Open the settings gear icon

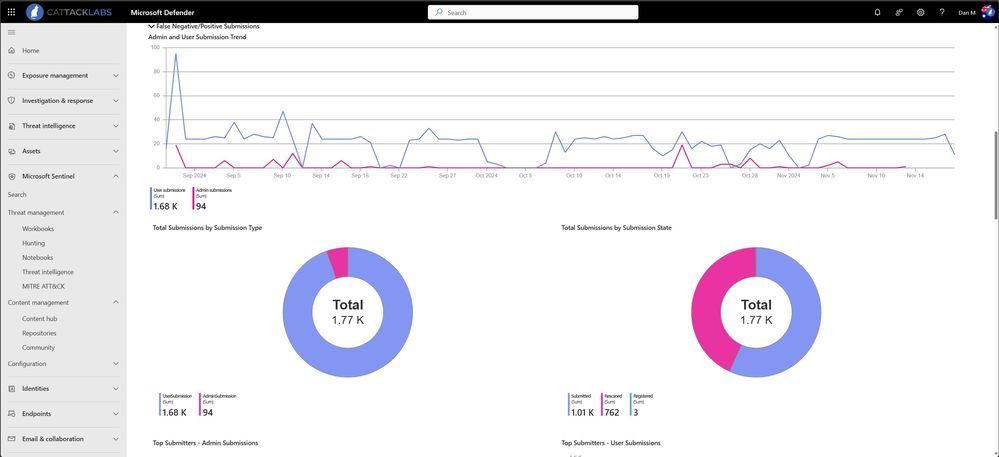920,12
